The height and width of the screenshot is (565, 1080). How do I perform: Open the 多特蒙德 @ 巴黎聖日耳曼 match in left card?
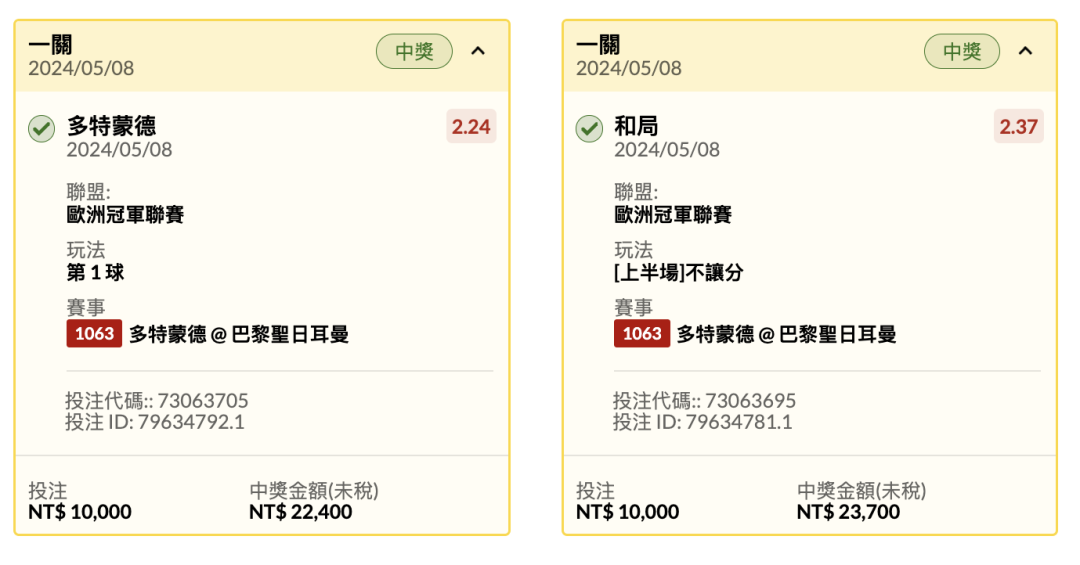coord(239,335)
